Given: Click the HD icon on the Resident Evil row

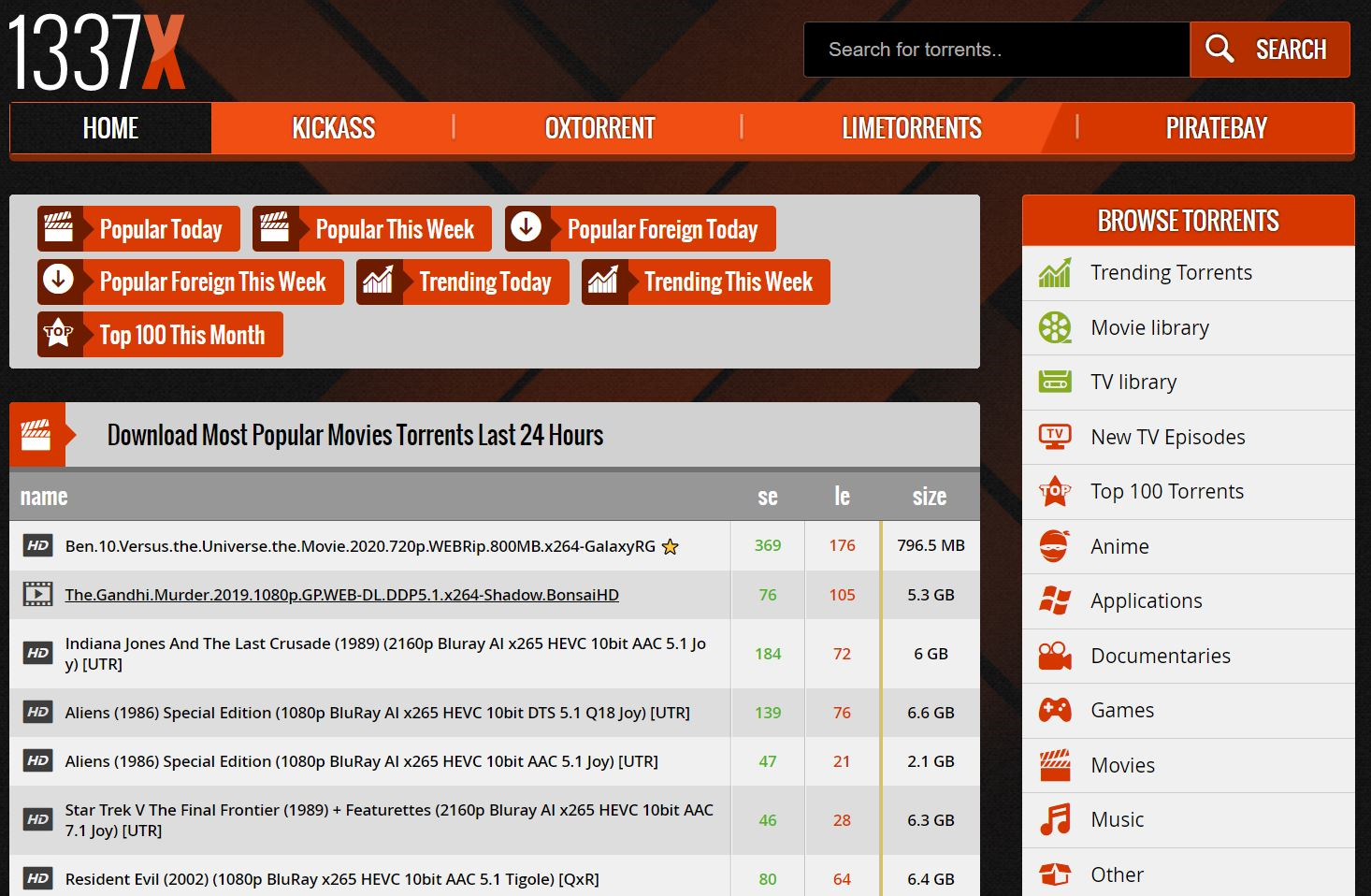Looking at the screenshot, I should click(37, 878).
